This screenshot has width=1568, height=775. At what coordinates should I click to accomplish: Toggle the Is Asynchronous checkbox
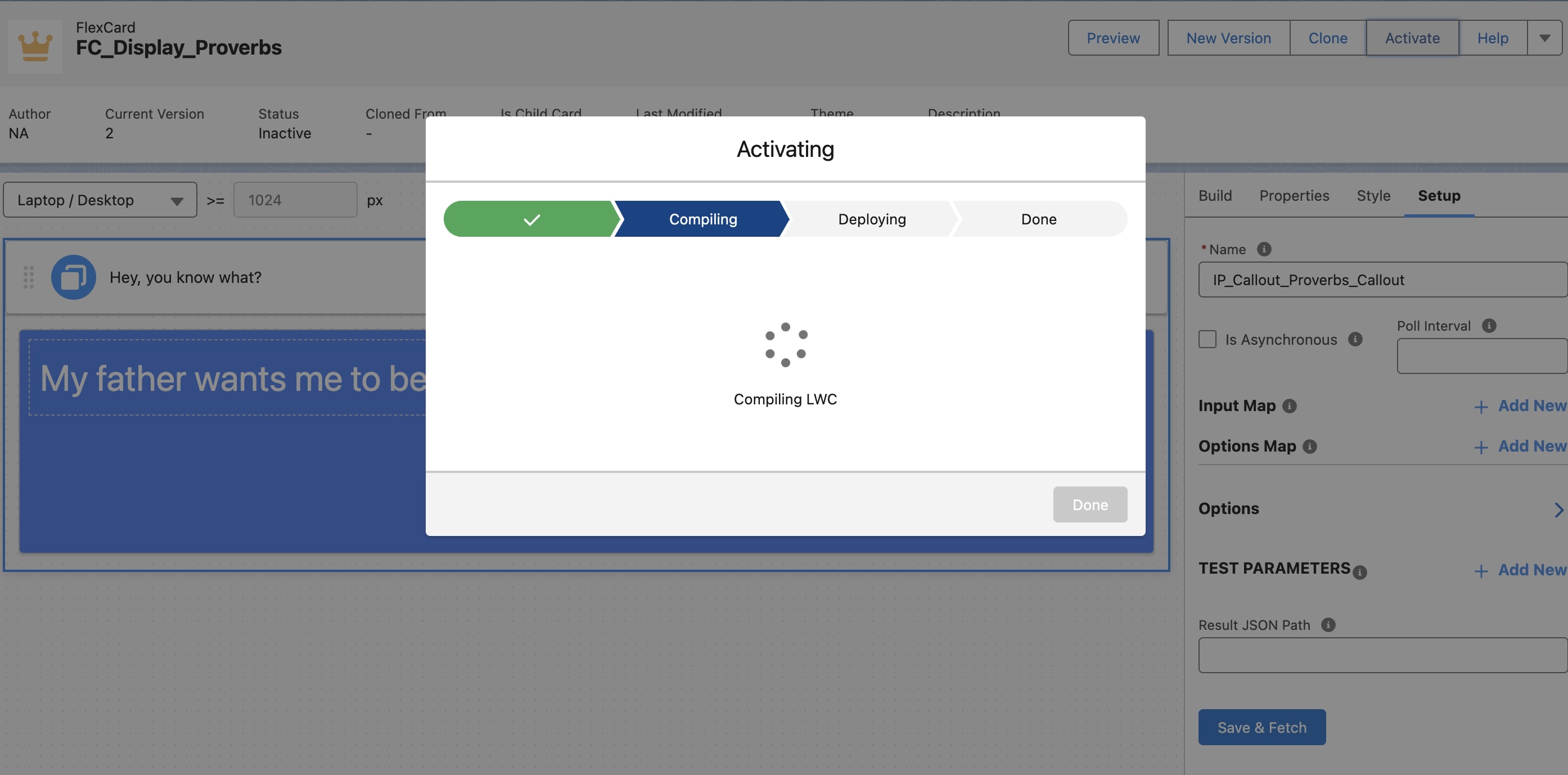1207,339
